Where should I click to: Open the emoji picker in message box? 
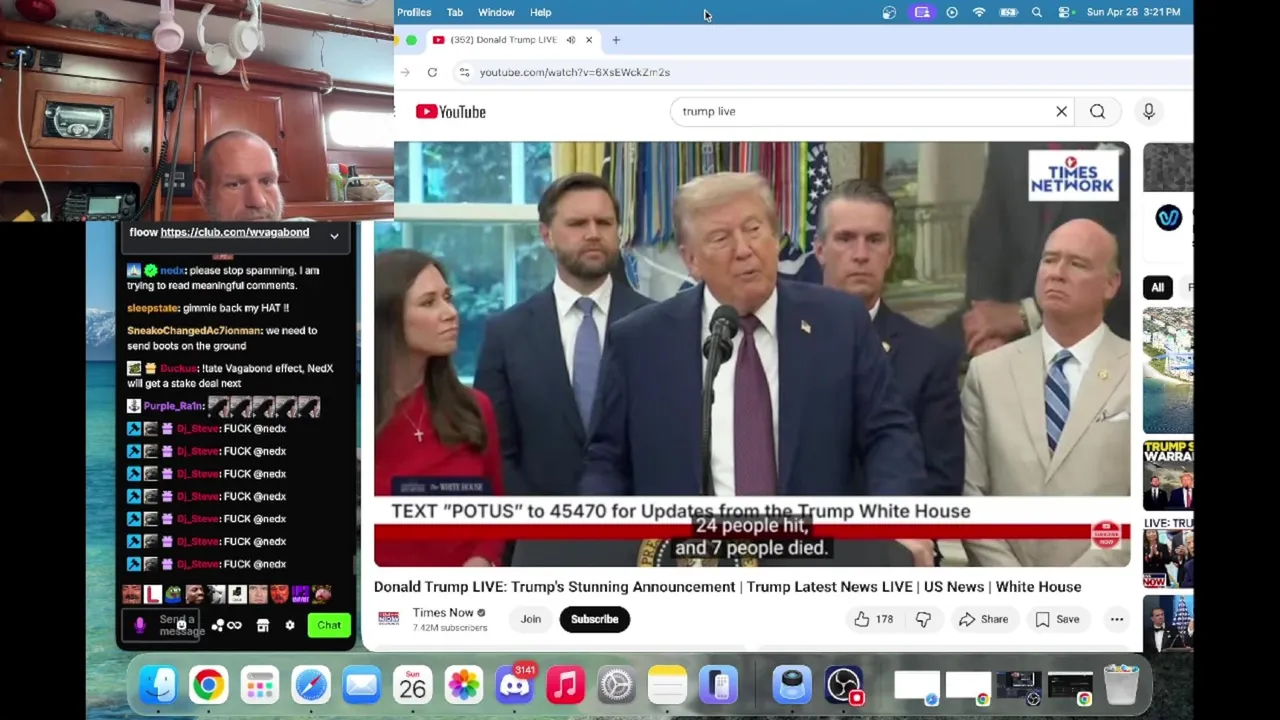pyautogui.click(x=181, y=624)
